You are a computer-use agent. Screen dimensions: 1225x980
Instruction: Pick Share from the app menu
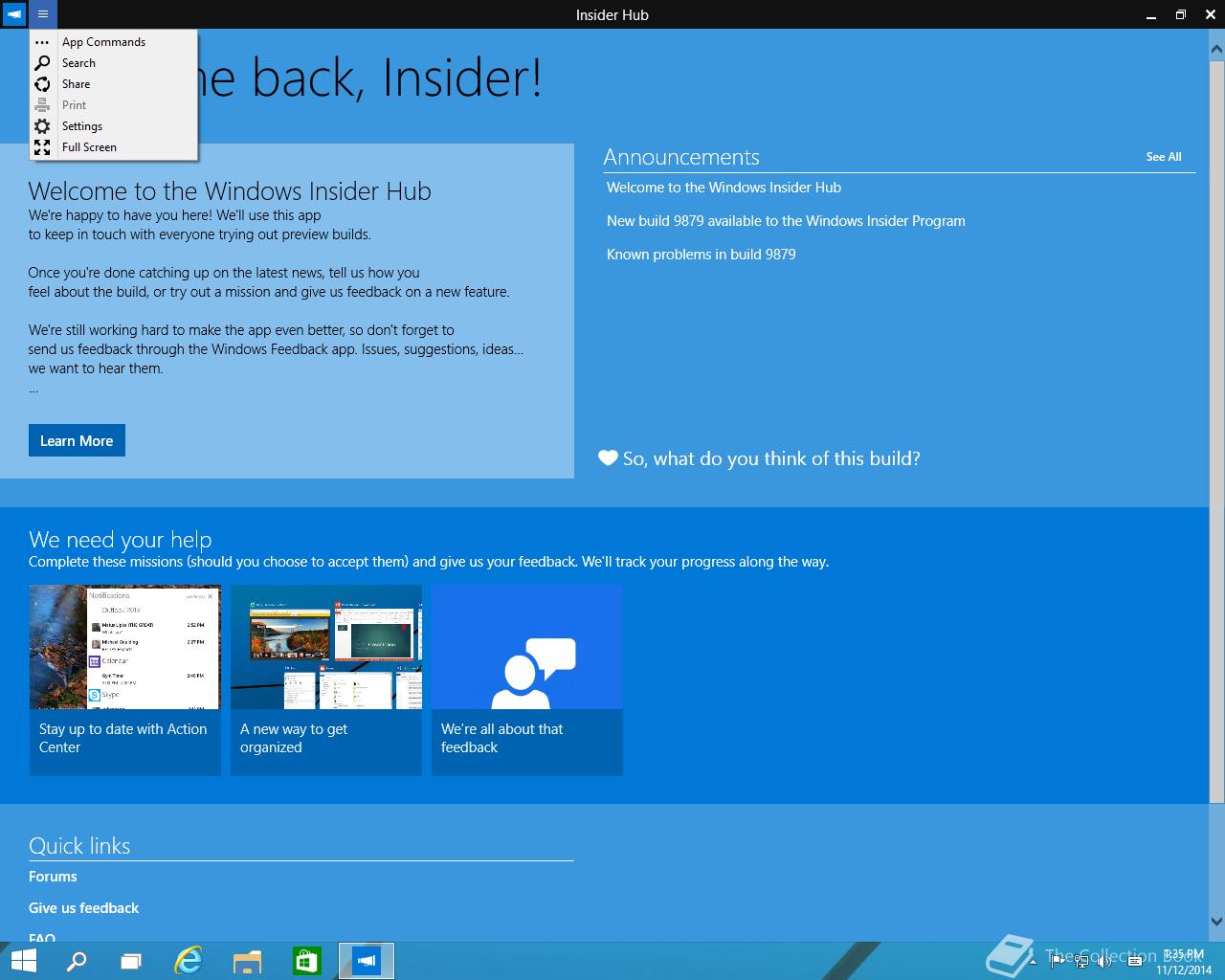(x=114, y=84)
